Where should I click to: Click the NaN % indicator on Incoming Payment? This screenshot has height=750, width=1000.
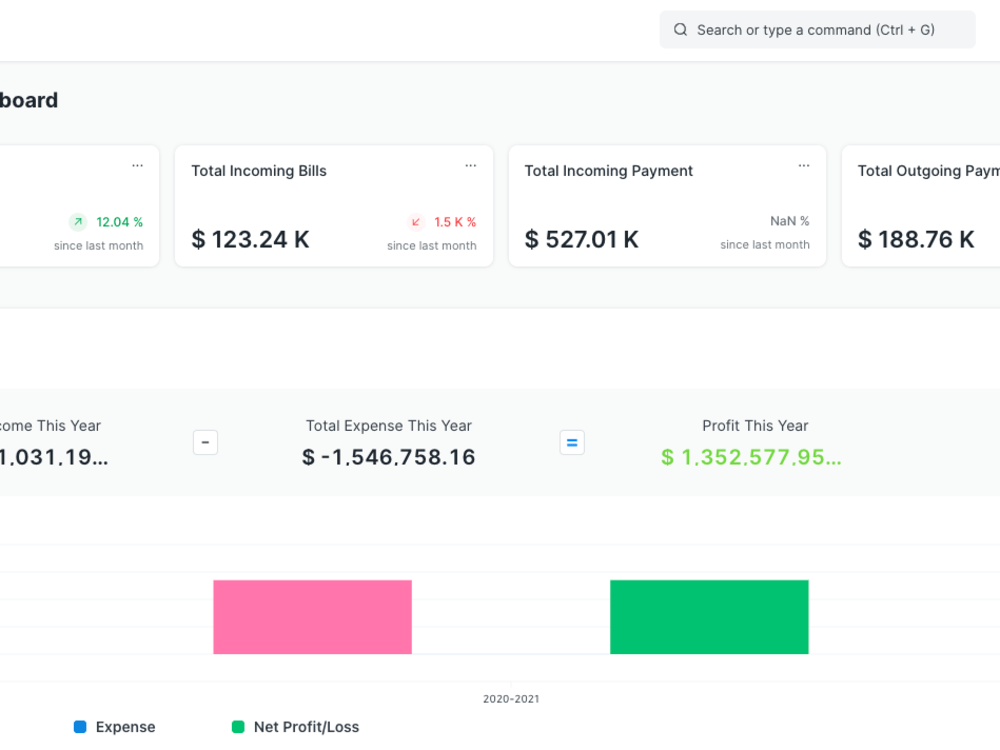pyautogui.click(x=790, y=221)
